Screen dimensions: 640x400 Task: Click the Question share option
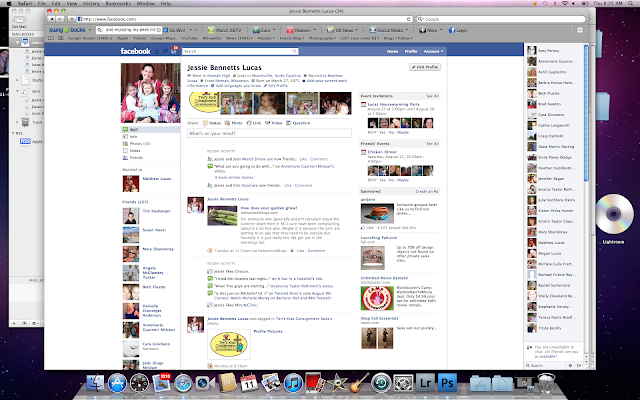click(x=298, y=123)
